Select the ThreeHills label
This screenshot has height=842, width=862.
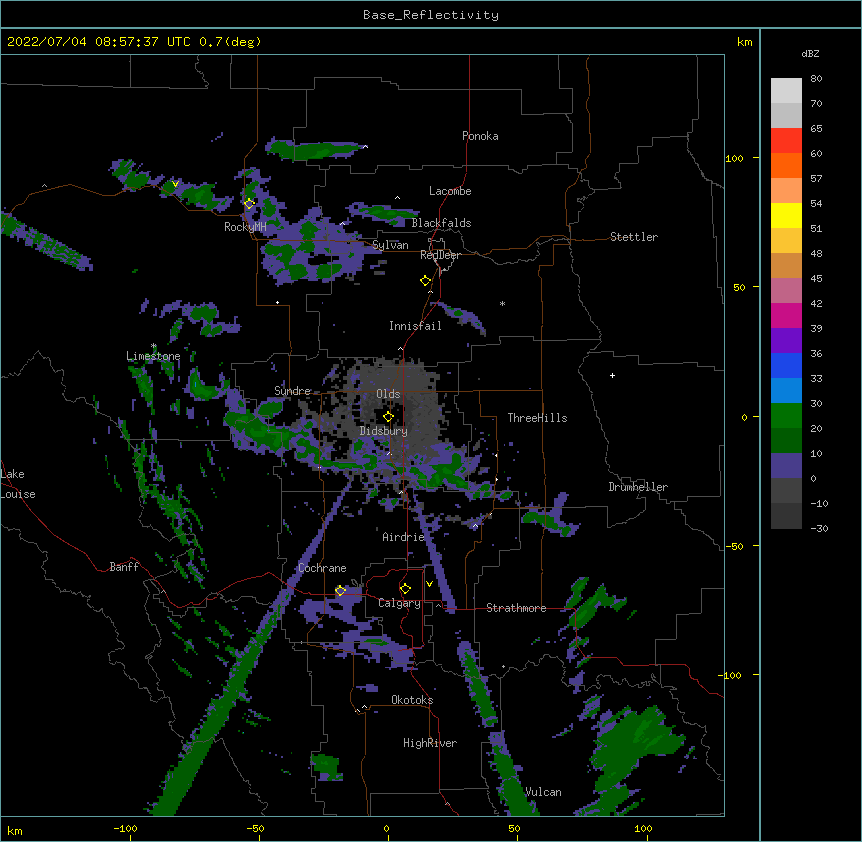pos(537,418)
